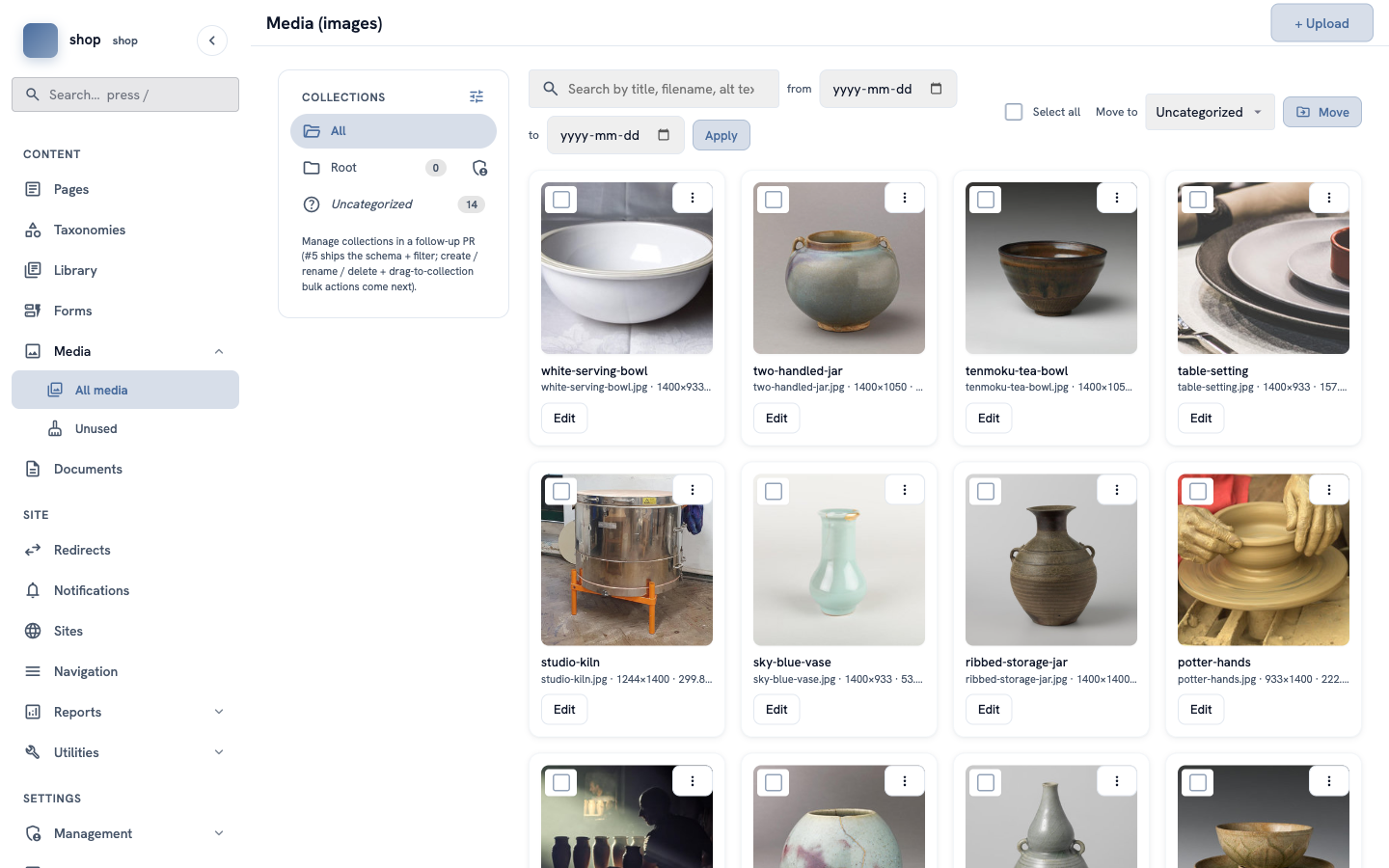Go to Unused media

click(x=125, y=428)
